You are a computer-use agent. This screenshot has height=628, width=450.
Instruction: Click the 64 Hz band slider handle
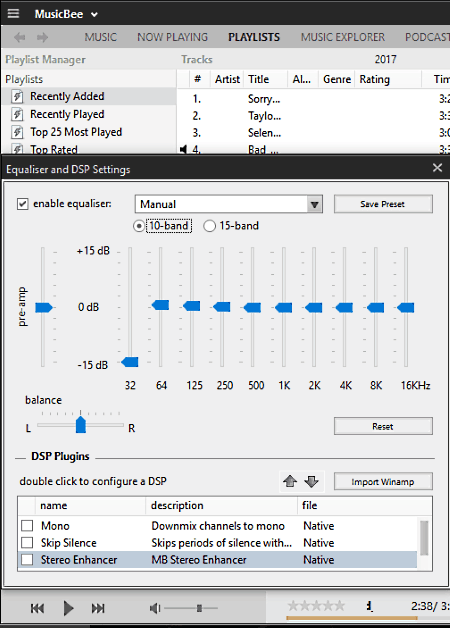(161, 305)
